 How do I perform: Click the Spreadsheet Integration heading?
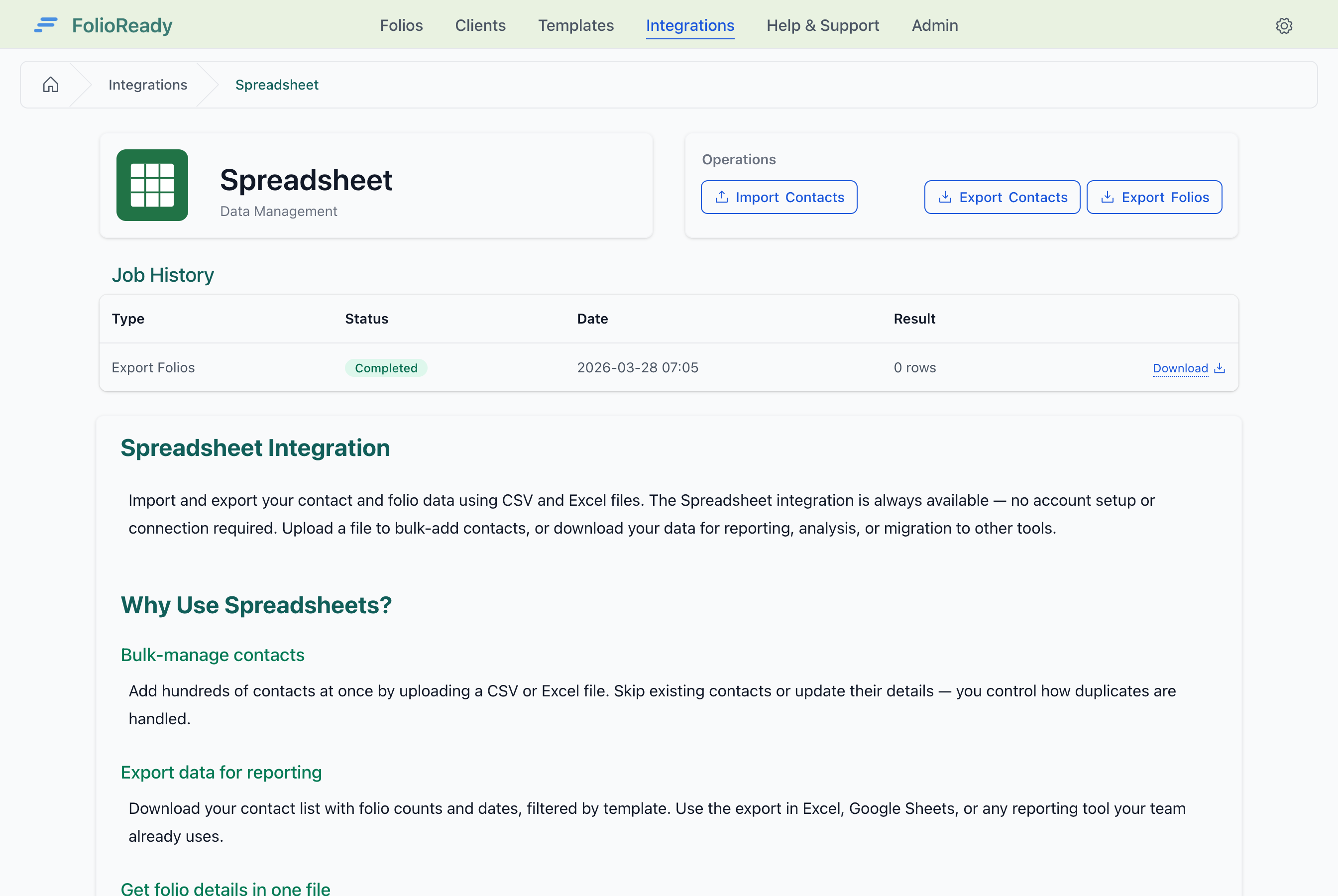coord(255,448)
